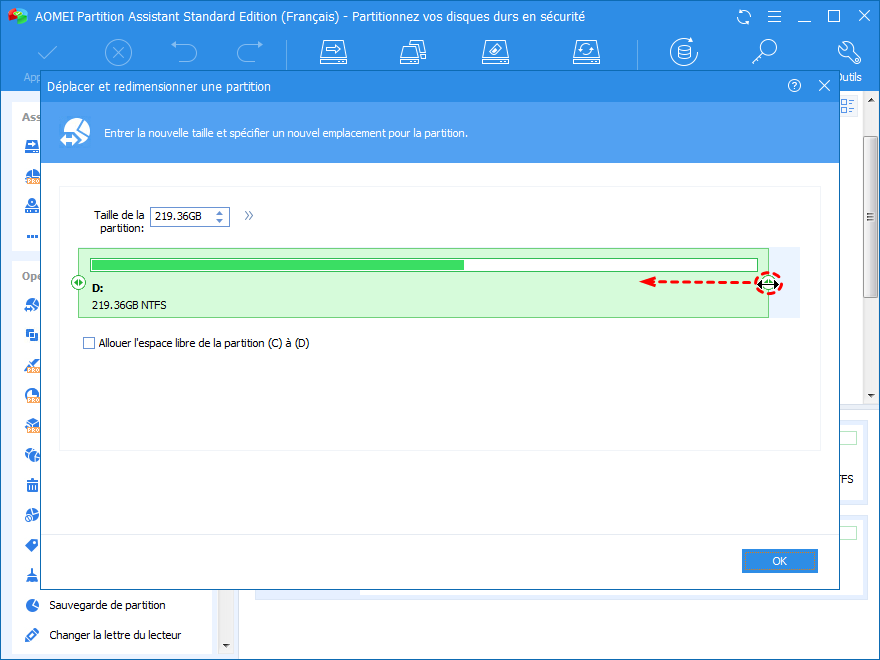Enable allocating free space from C to D

click(90, 343)
